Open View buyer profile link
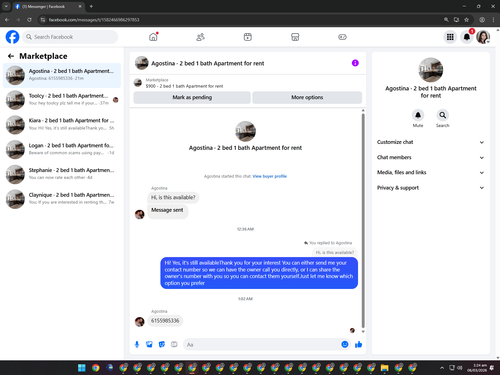This screenshot has width=500, height=375. click(269, 176)
